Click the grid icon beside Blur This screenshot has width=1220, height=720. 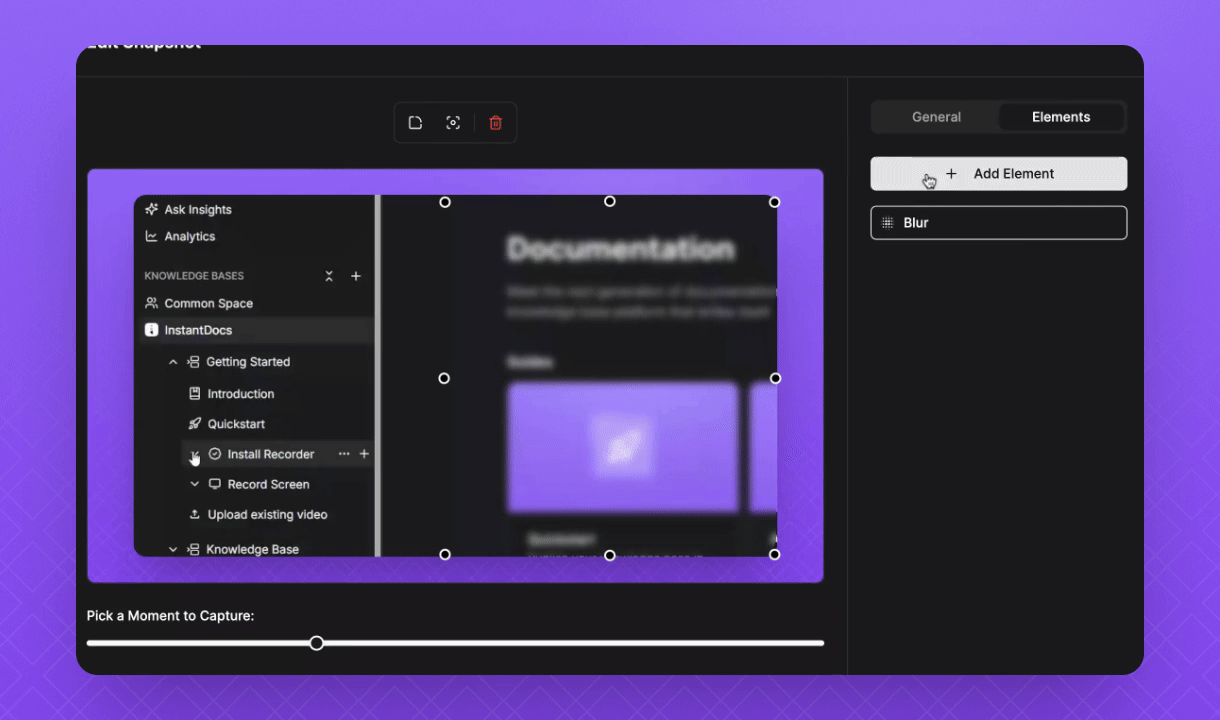point(887,223)
